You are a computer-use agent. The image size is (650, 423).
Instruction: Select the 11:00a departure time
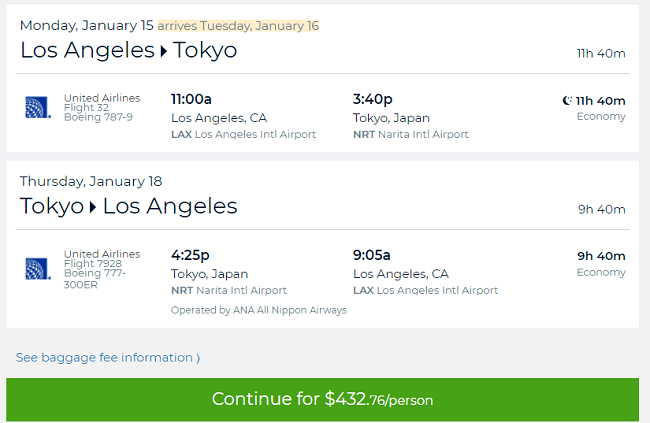click(x=191, y=99)
